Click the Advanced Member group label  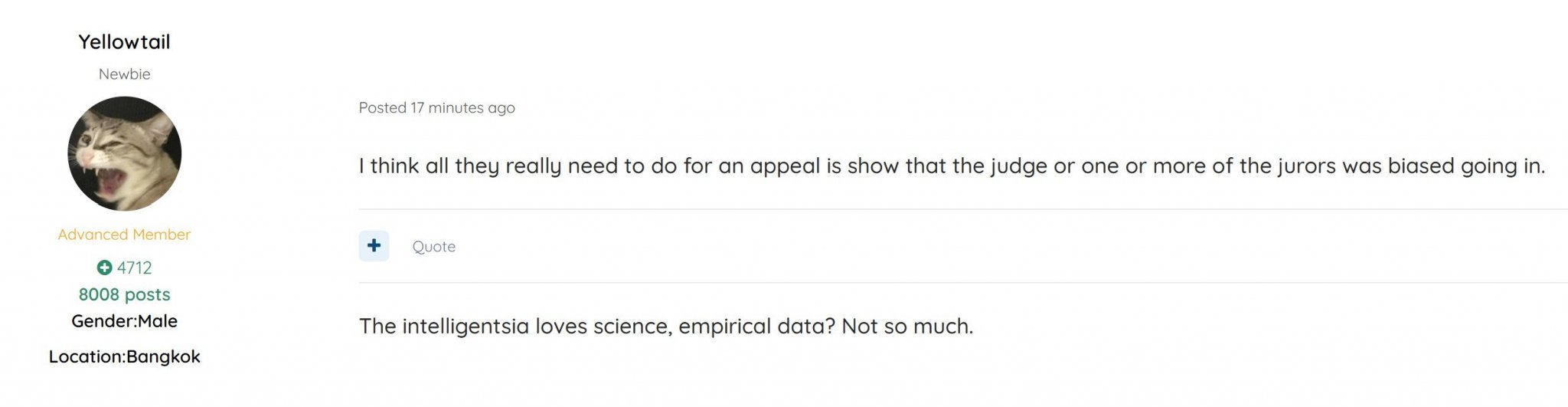click(x=124, y=235)
